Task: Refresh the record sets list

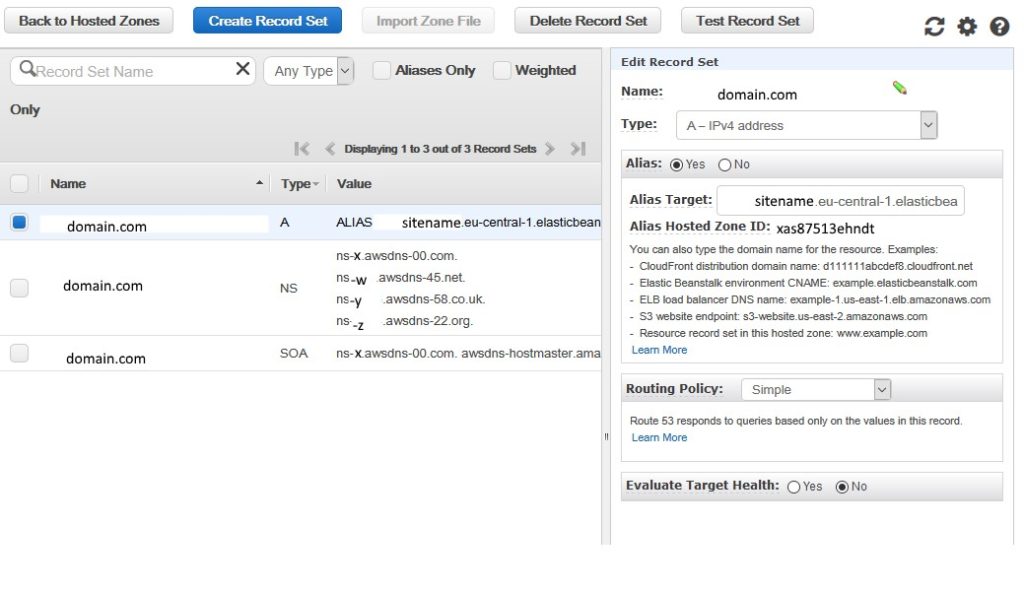Action: click(x=934, y=27)
